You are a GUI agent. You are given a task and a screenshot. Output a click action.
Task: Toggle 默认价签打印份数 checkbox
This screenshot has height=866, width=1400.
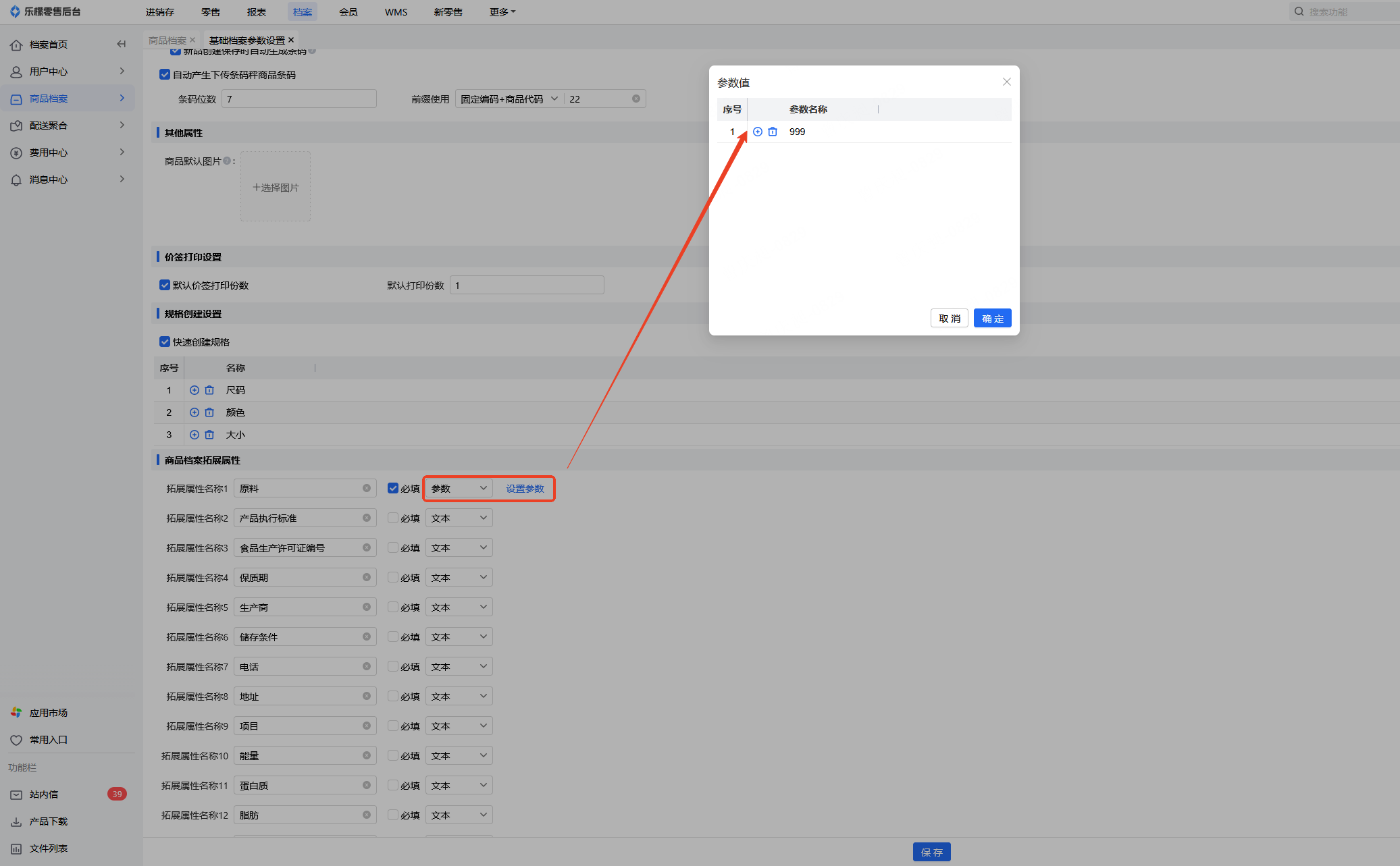[x=165, y=285]
